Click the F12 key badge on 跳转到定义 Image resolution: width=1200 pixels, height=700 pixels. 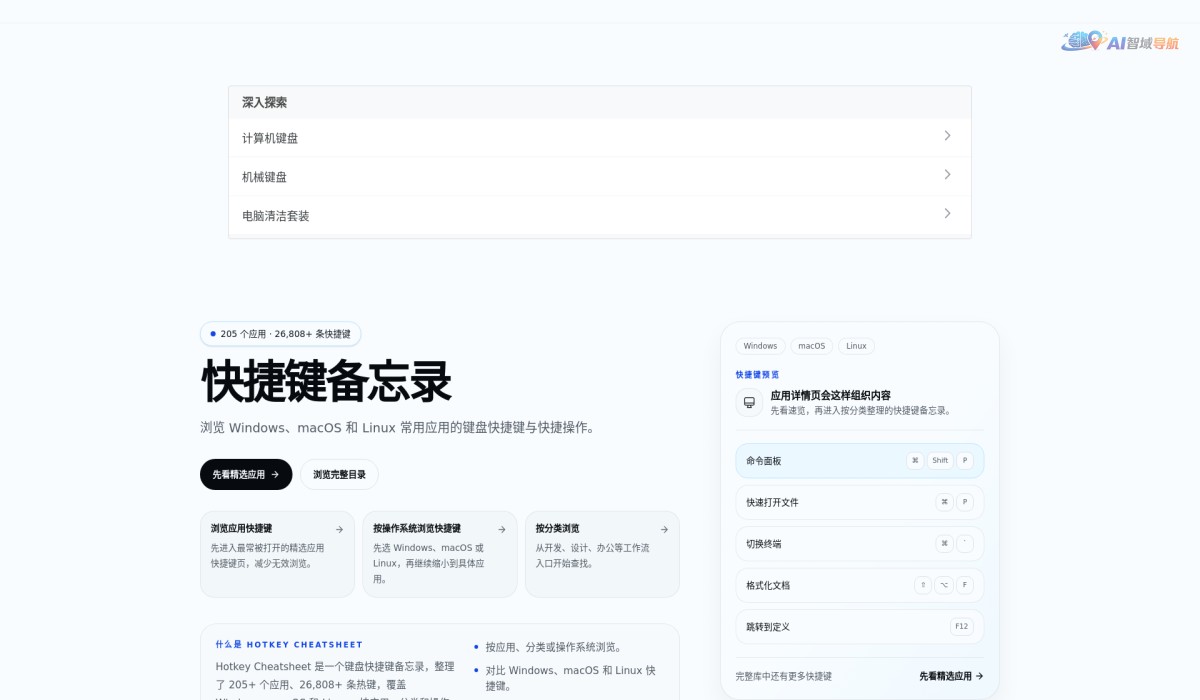pos(961,626)
